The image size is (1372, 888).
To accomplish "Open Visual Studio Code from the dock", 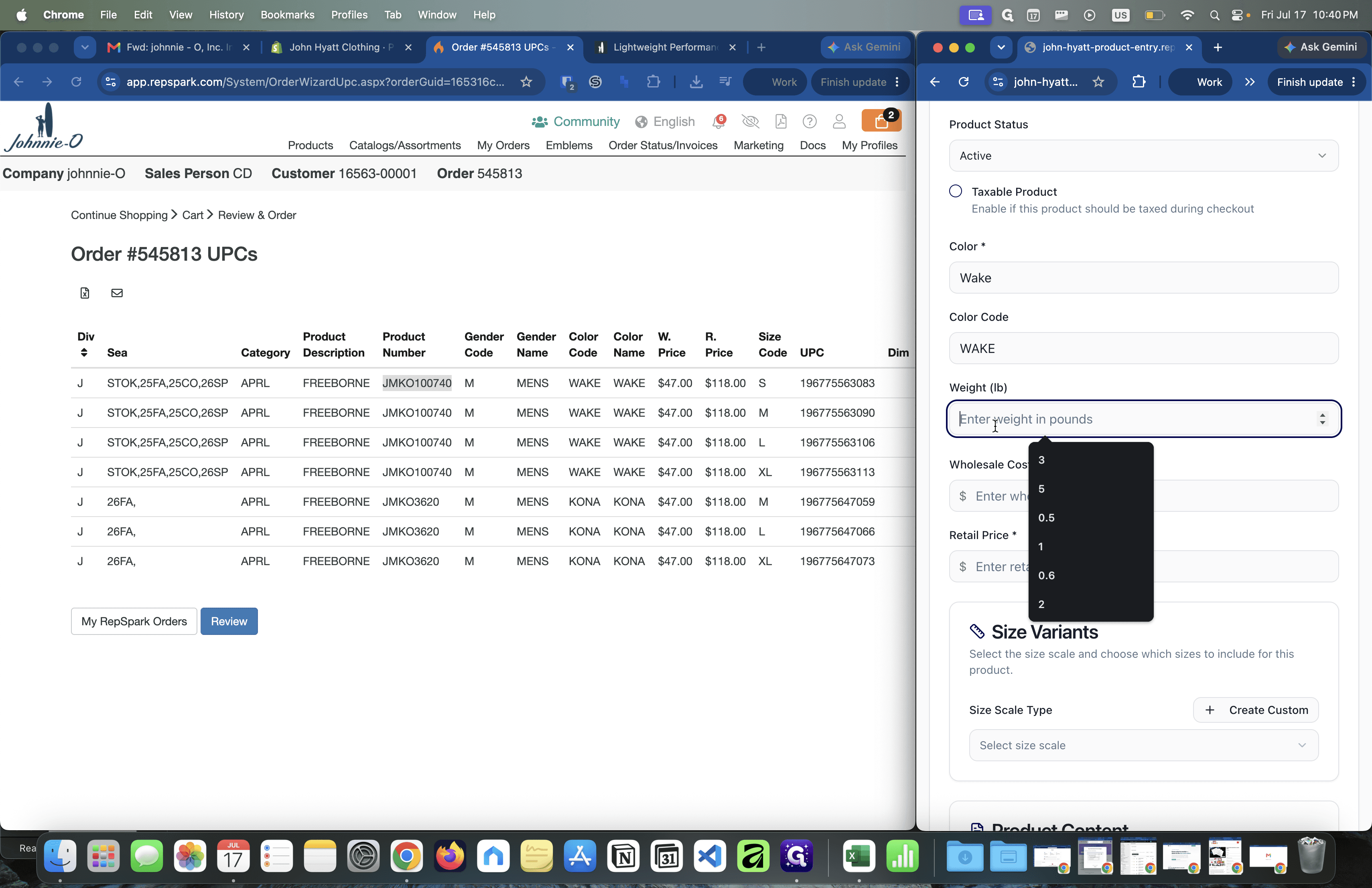I will [710, 856].
